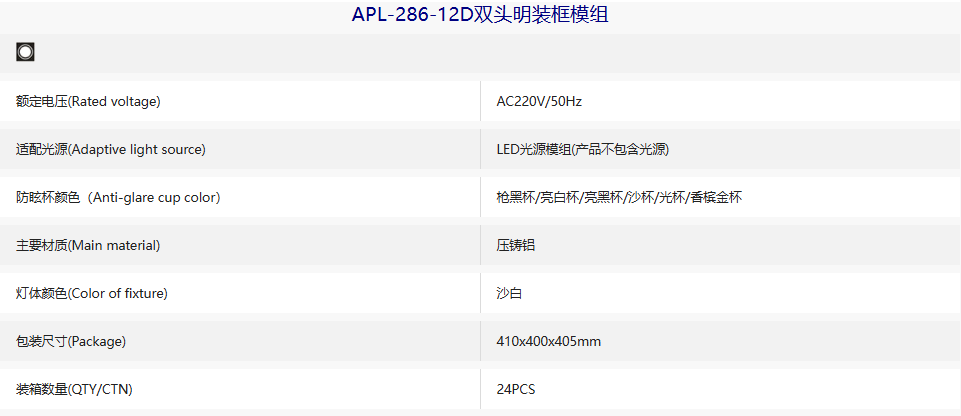
Task: Select the '24PCS' quantity value
Action: [x=515, y=389]
